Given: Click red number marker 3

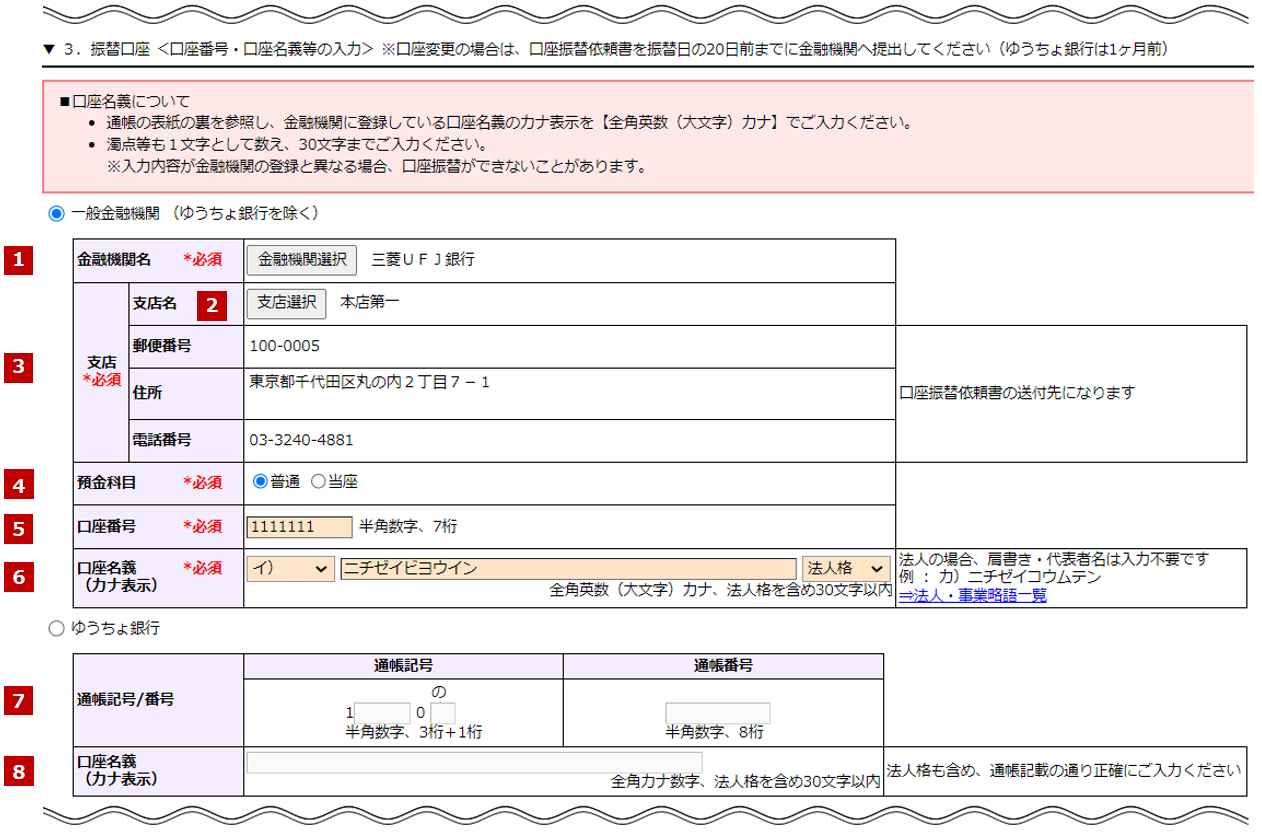Looking at the screenshot, I should tap(18, 367).
